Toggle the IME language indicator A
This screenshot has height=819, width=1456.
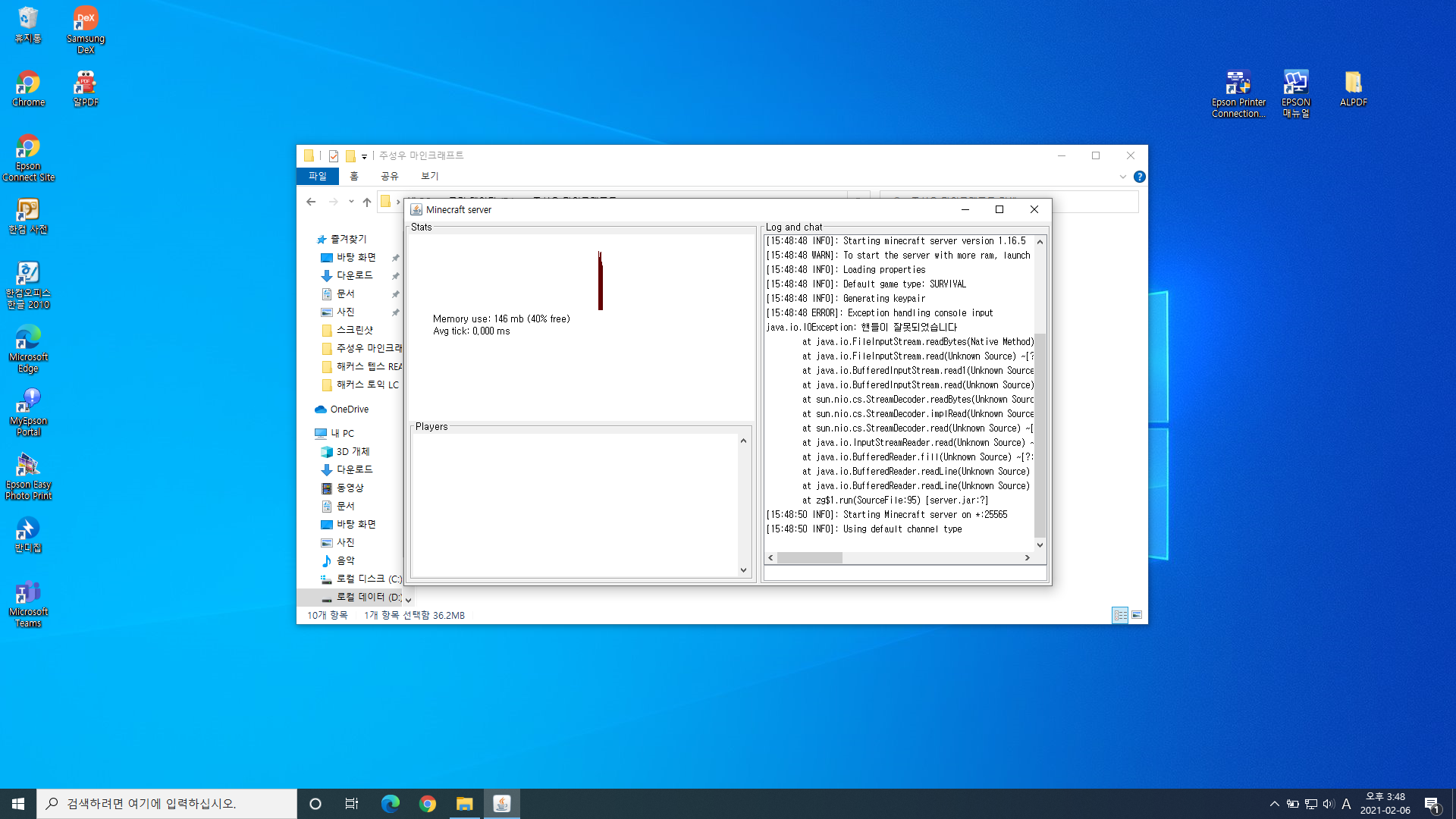1346,804
